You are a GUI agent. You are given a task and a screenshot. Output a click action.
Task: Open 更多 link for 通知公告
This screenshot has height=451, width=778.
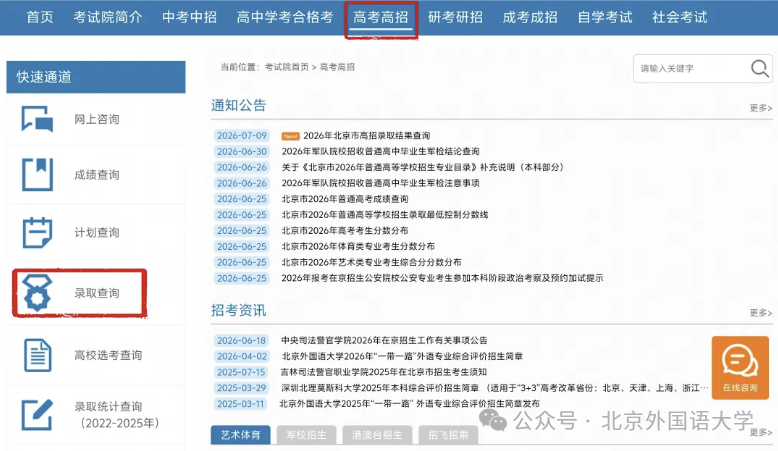761,108
